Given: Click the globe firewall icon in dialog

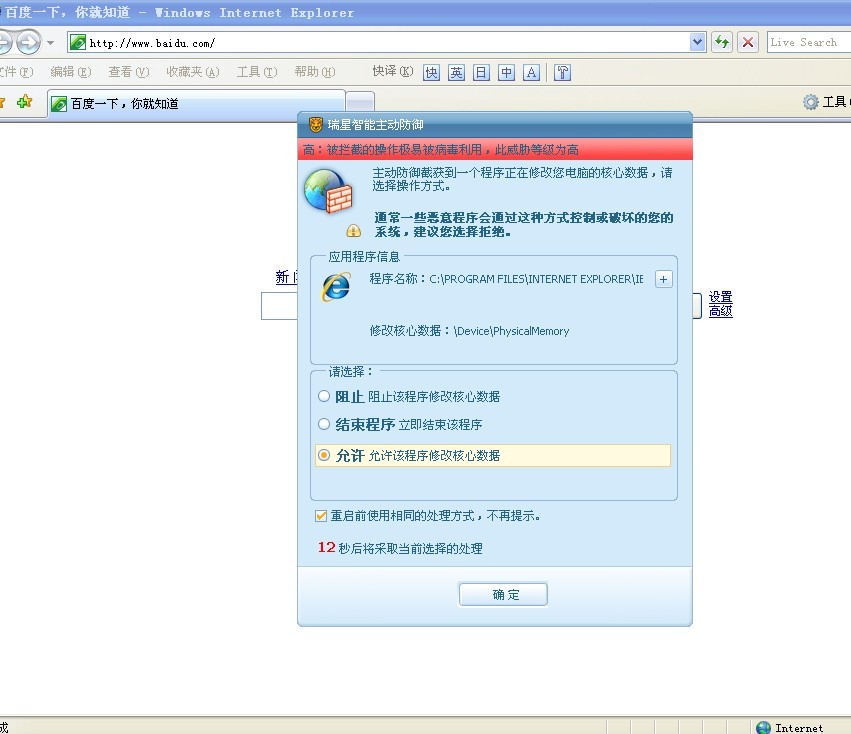Looking at the screenshot, I should (x=328, y=191).
